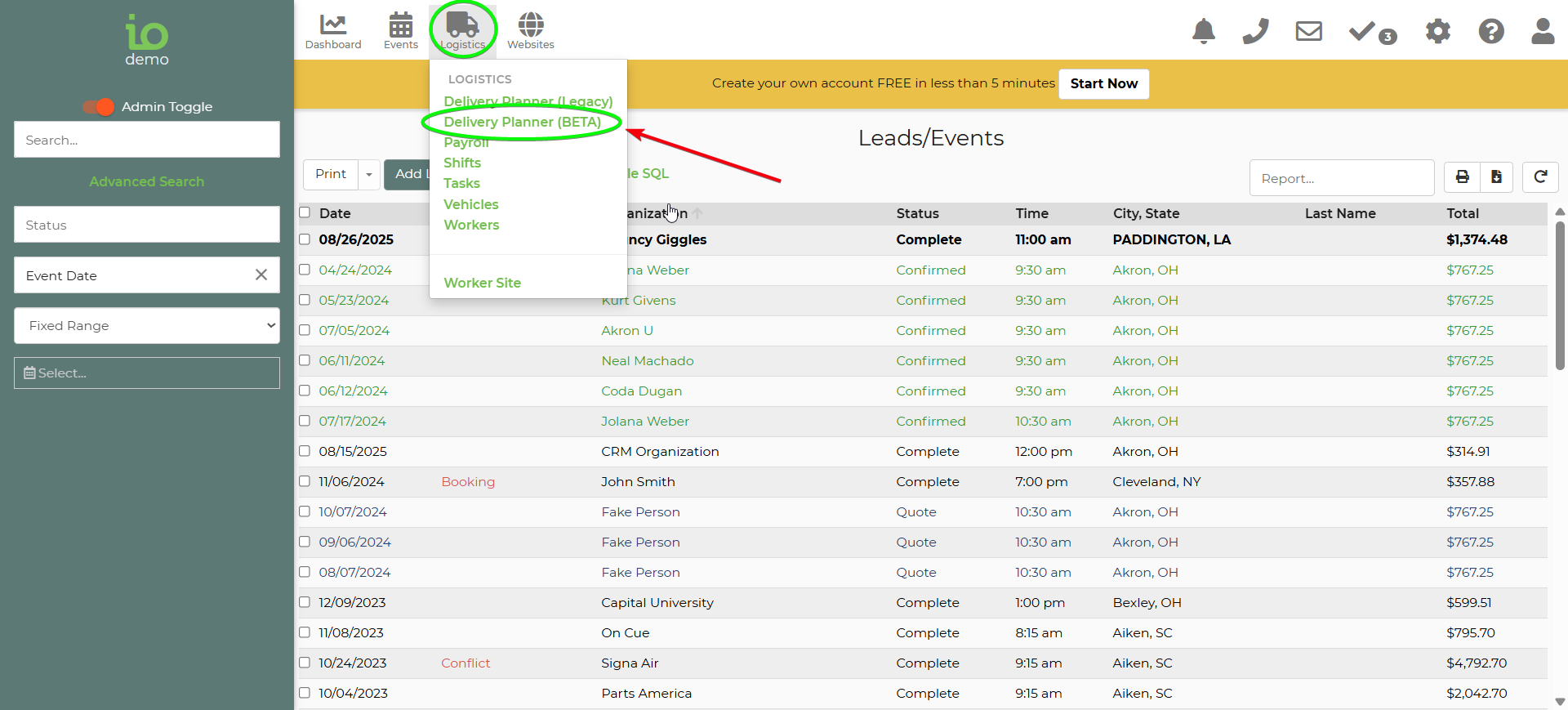
Task: Select Delivery Planner (BETA) menu item
Action: coord(522,122)
